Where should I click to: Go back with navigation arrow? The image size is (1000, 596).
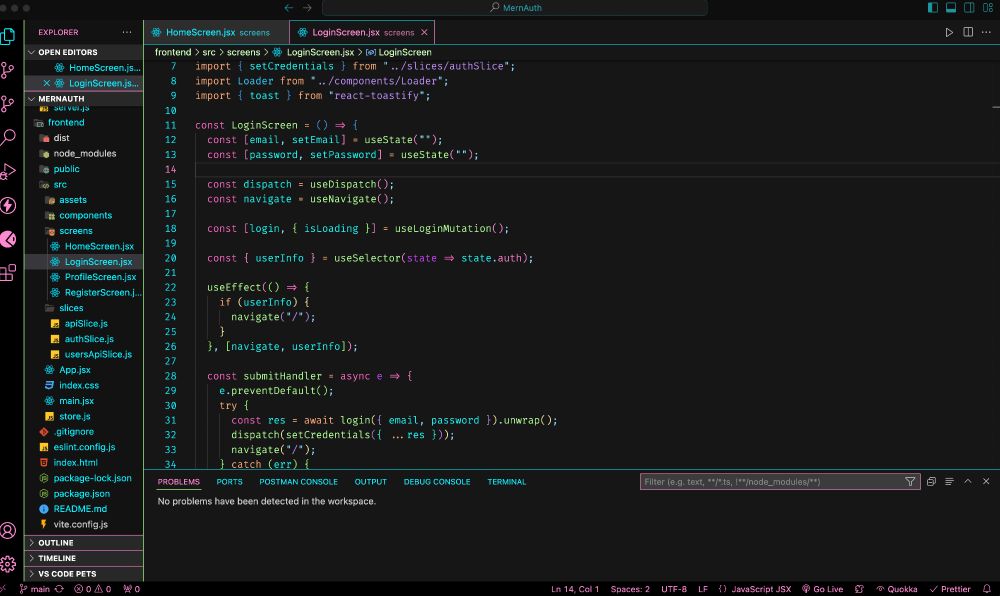(289, 8)
